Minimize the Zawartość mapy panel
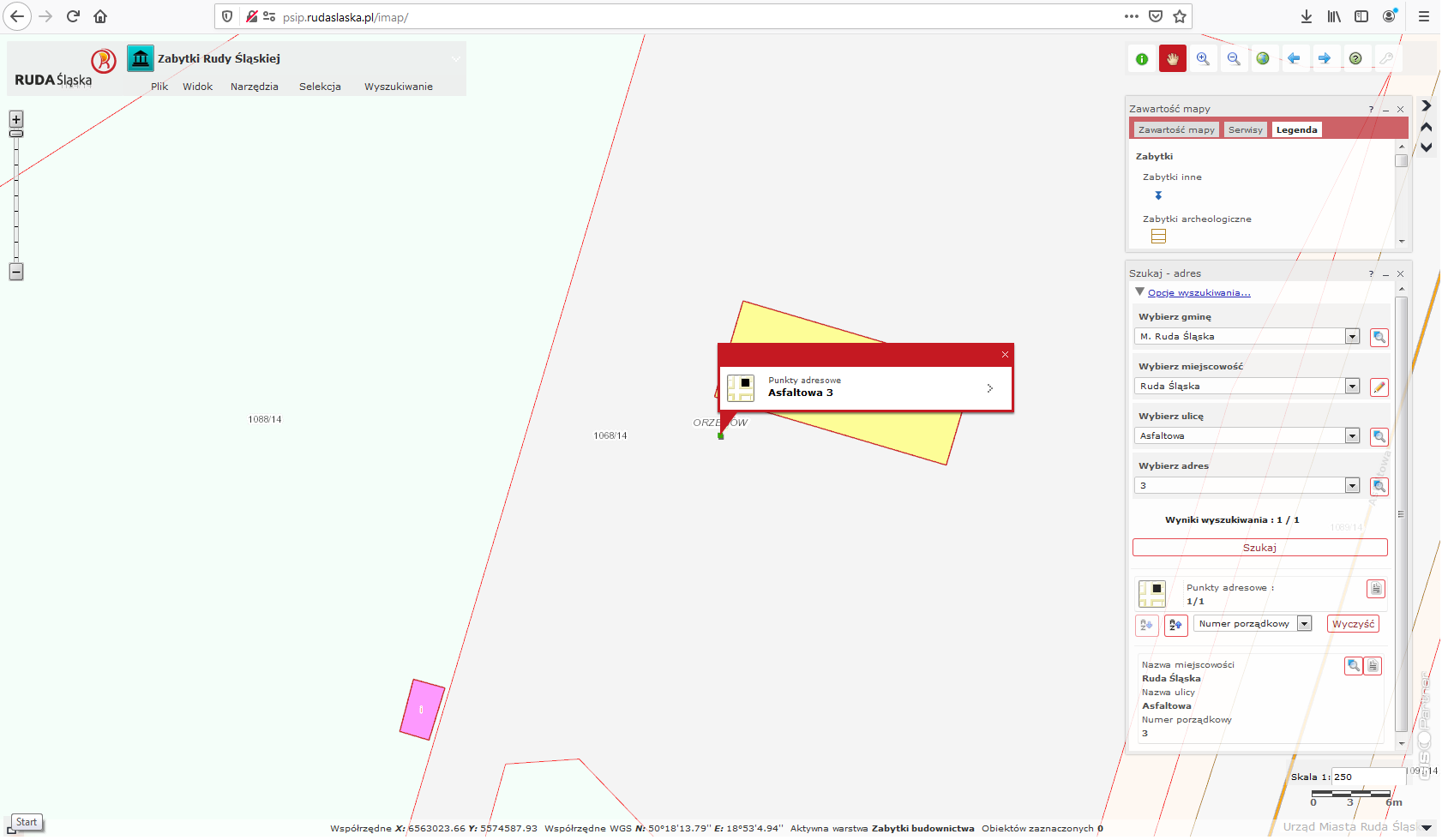Screen dimensions: 1442x840 click(1385, 109)
